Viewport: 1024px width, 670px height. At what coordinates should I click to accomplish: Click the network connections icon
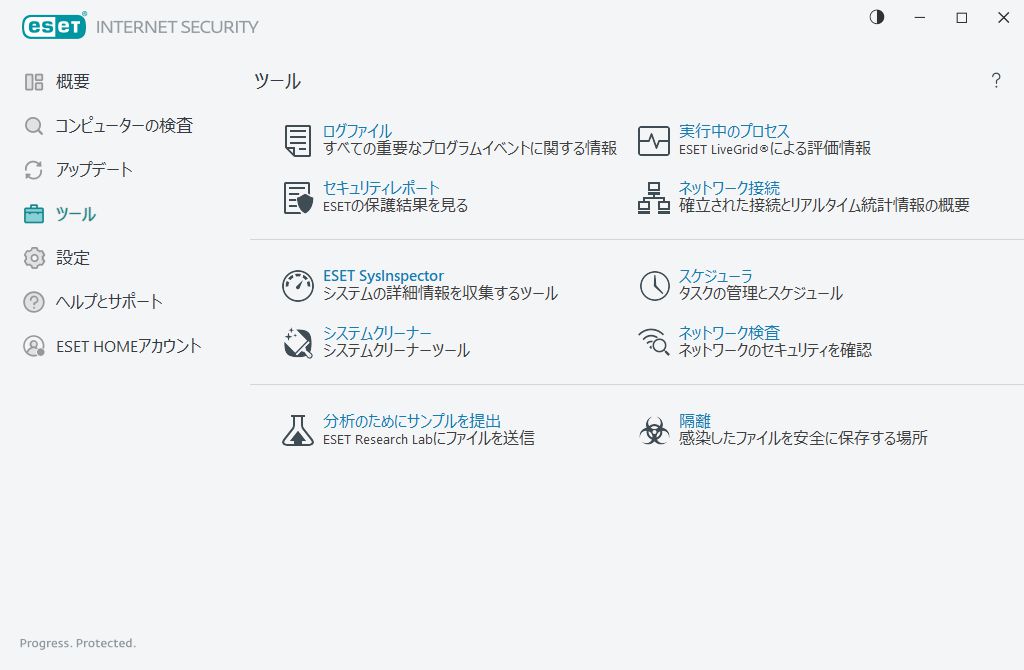tap(654, 198)
